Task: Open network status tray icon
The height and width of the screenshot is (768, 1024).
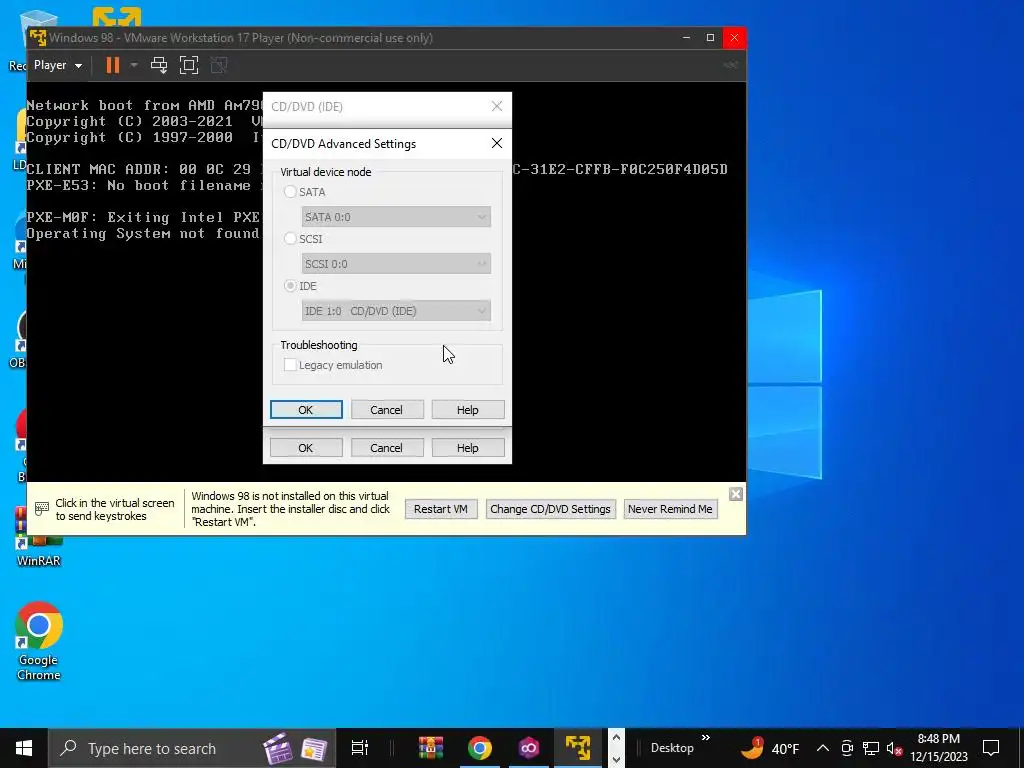Action: [x=871, y=748]
